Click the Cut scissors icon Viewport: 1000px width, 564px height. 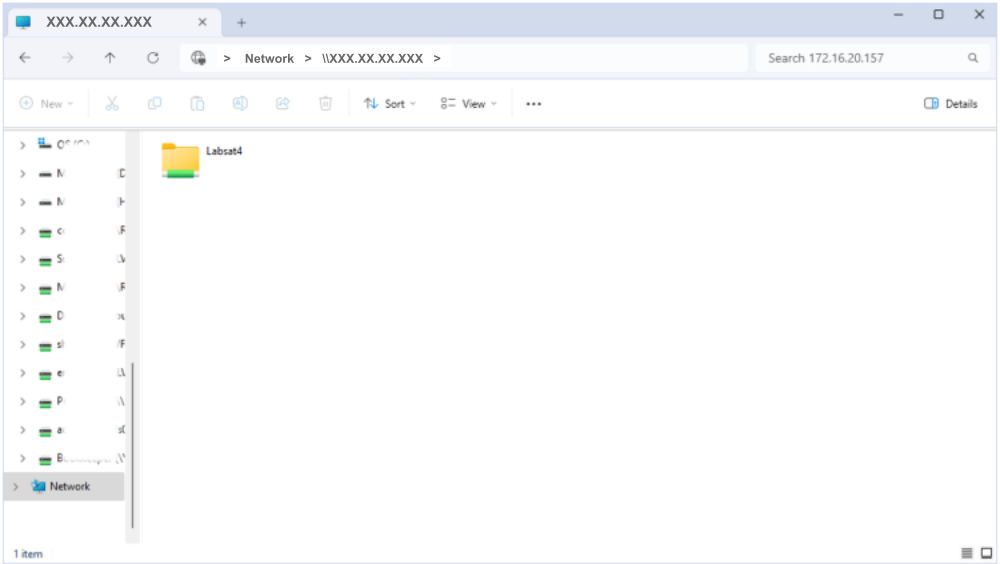tap(112, 103)
